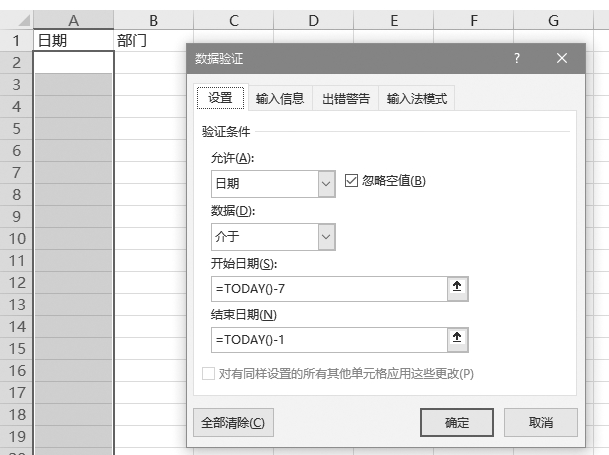Switch to the 设置 tab
609x455 pixels.
(220, 98)
